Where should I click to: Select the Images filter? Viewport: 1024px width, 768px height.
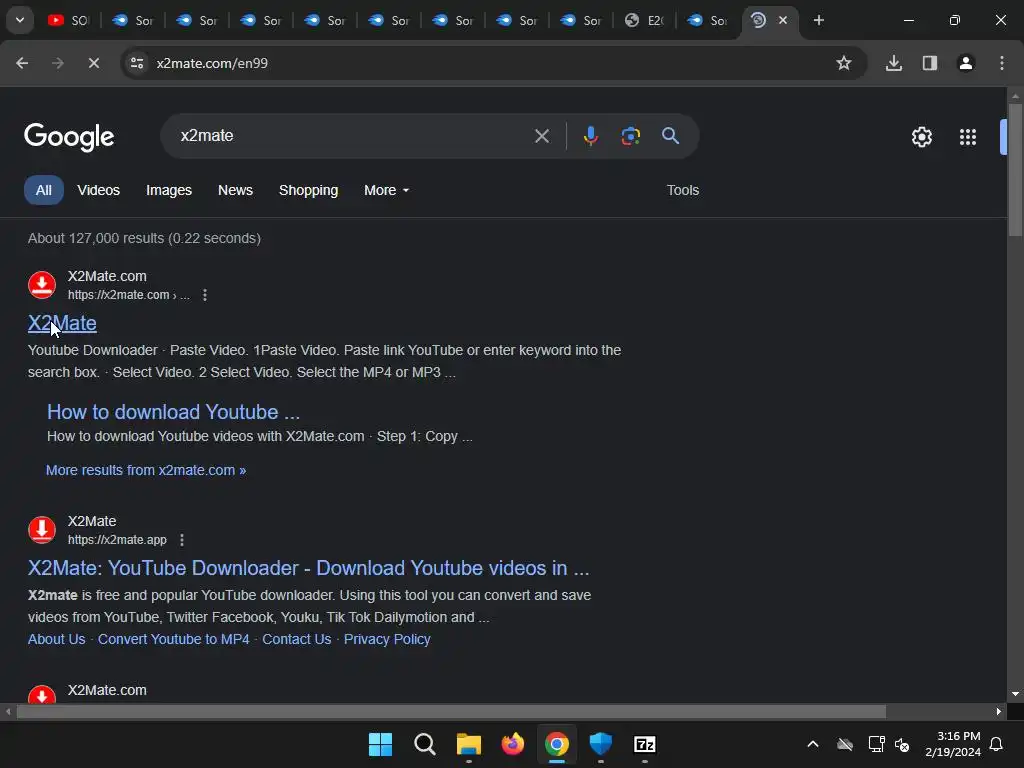[x=168, y=191]
